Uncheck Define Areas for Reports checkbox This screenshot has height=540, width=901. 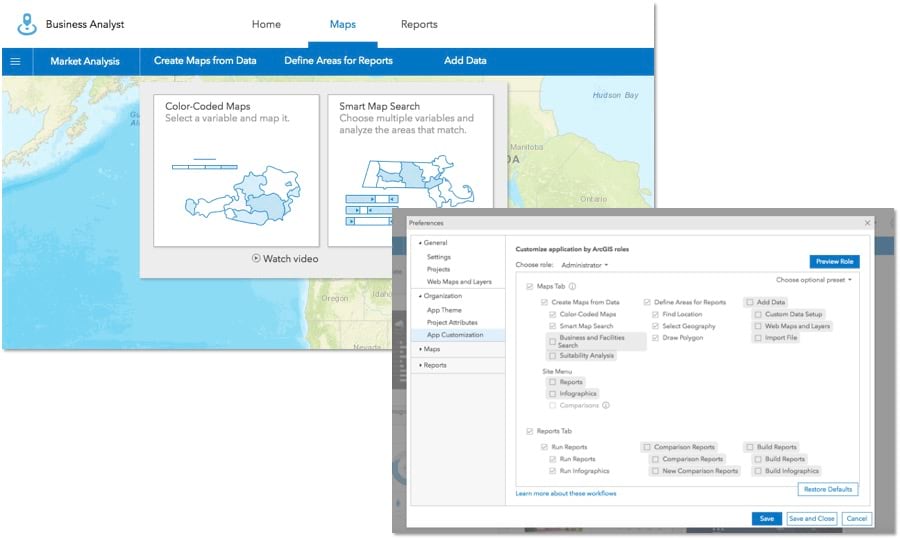(x=647, y=302)
